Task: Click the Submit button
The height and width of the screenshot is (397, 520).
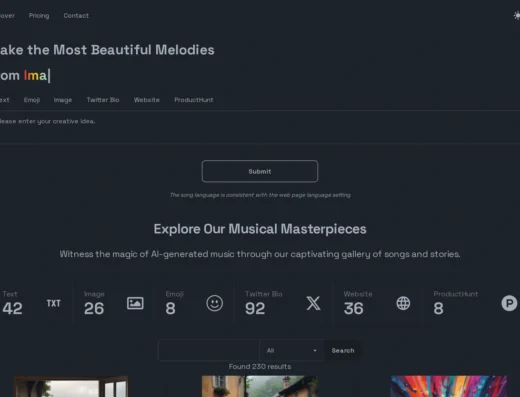Action: tap(260, 171)
